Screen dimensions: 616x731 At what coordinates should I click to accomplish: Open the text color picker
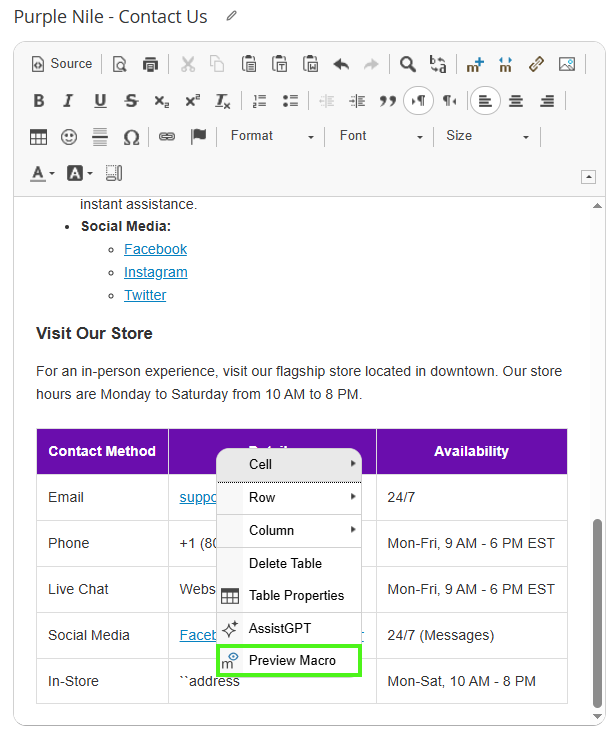pyautogui.click(x=42, y=173)
